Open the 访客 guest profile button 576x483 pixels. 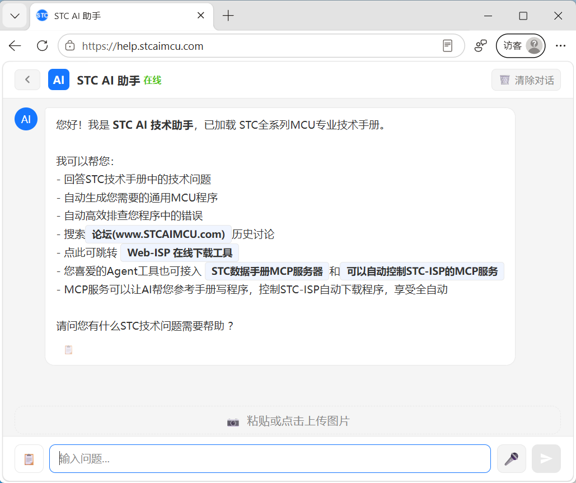pos(521,46)
